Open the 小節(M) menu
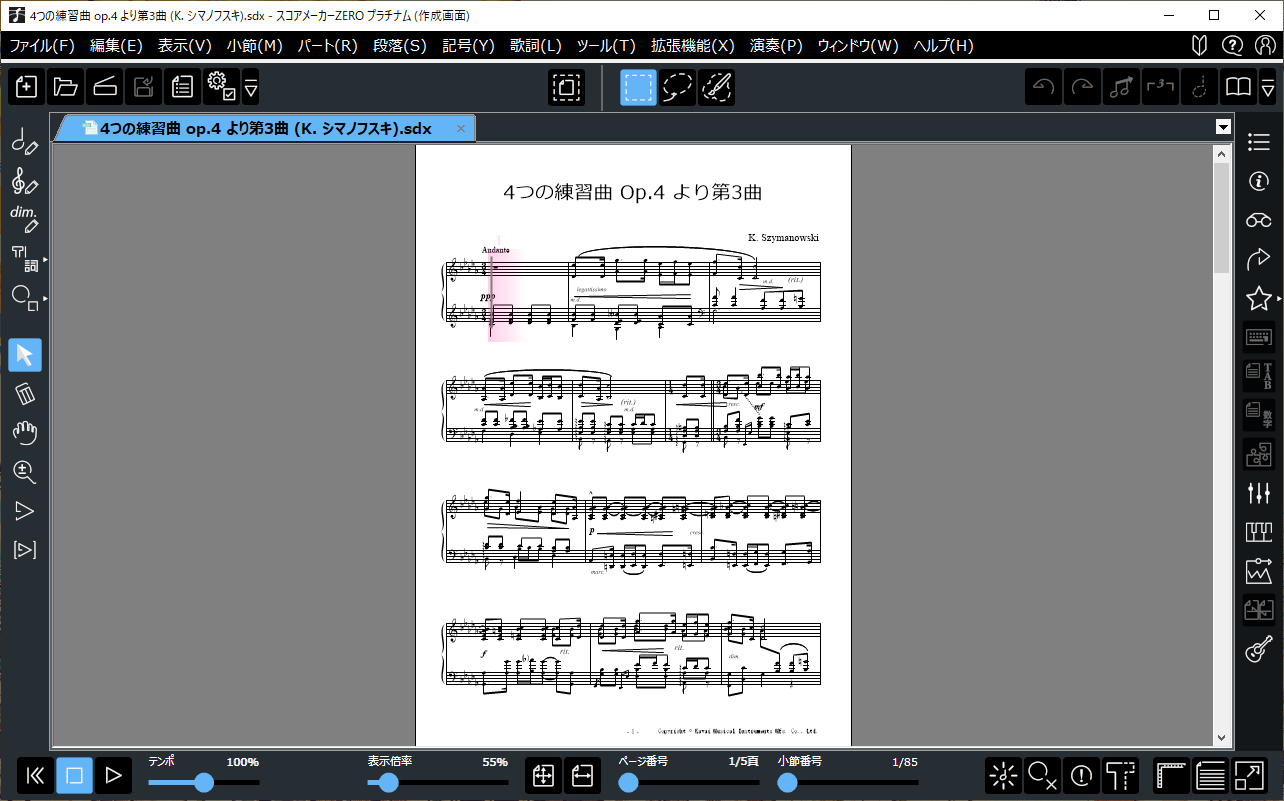The width and height of the screenshot is (1284, 801). pos(255,46)
